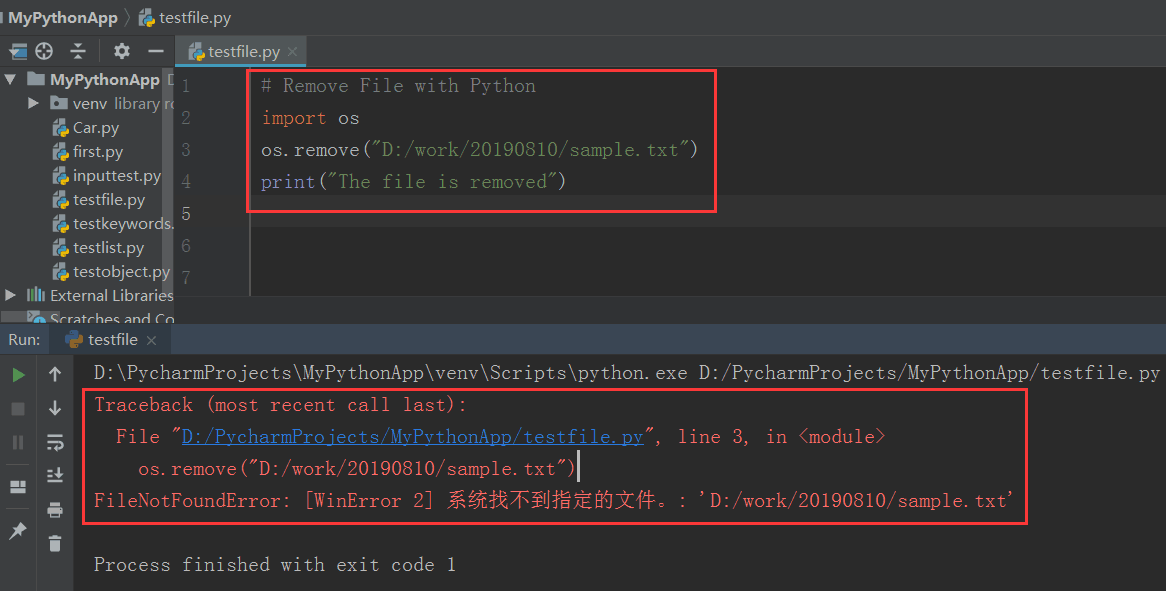Open project panel settings gear
Screen dimensions: 1166x591
(x=122, y=51)
